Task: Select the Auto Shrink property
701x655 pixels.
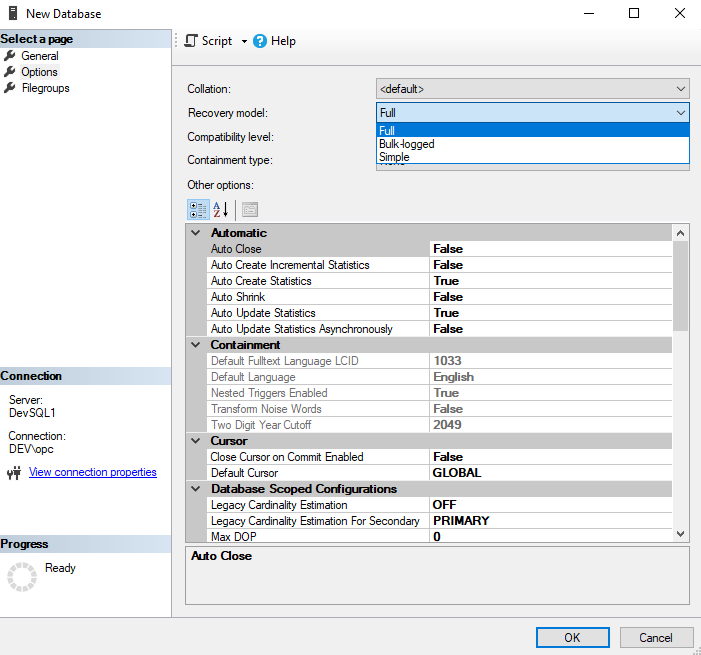Action: (439, 297)
